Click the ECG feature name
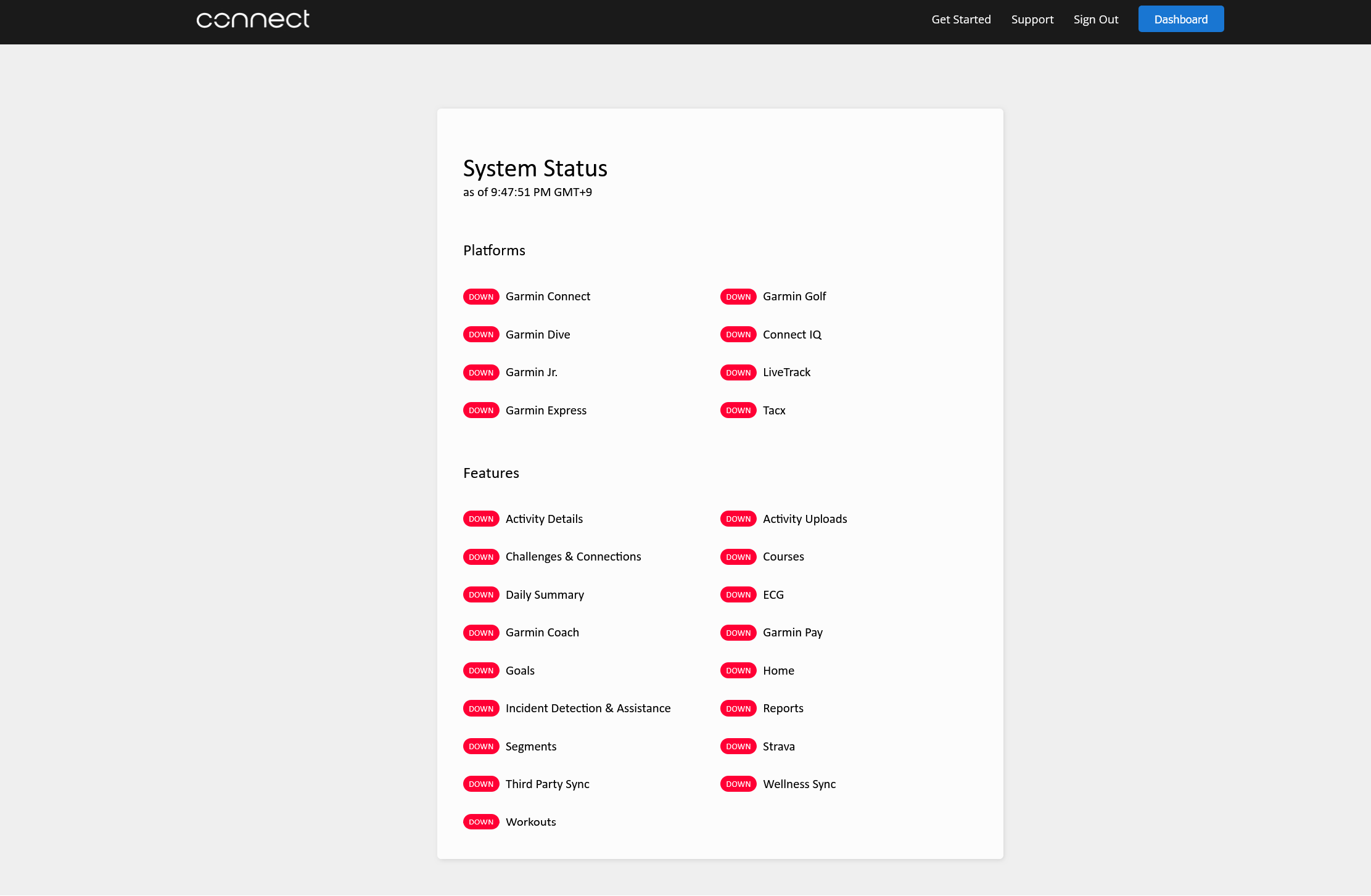The image size is (1371, 896). (773, 594)
